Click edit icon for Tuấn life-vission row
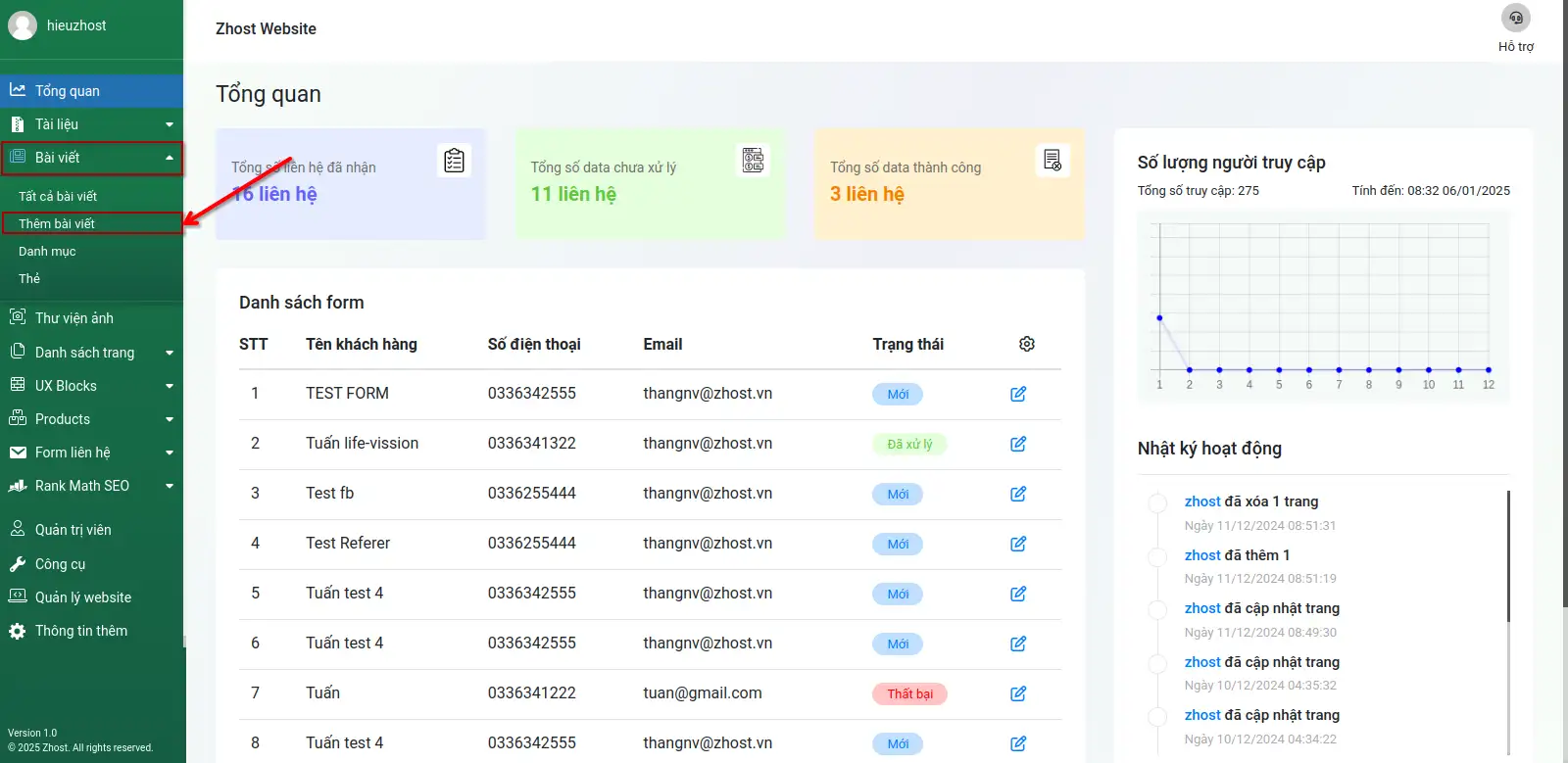 [1018, 444]
